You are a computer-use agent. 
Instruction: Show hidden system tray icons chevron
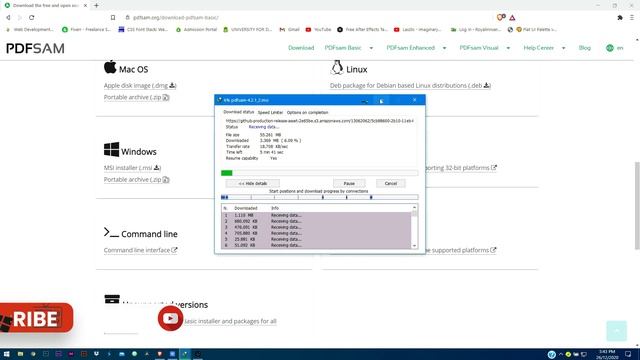point(560,354)
